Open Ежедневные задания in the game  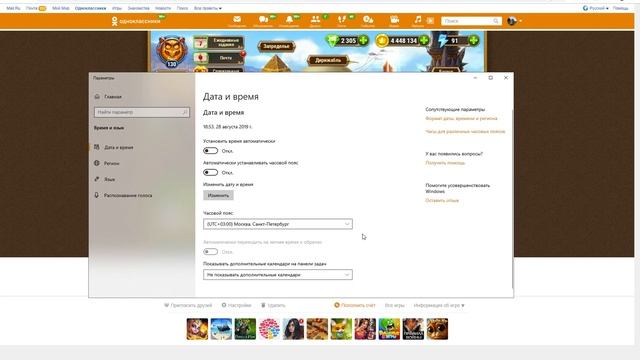coord(219,42)
